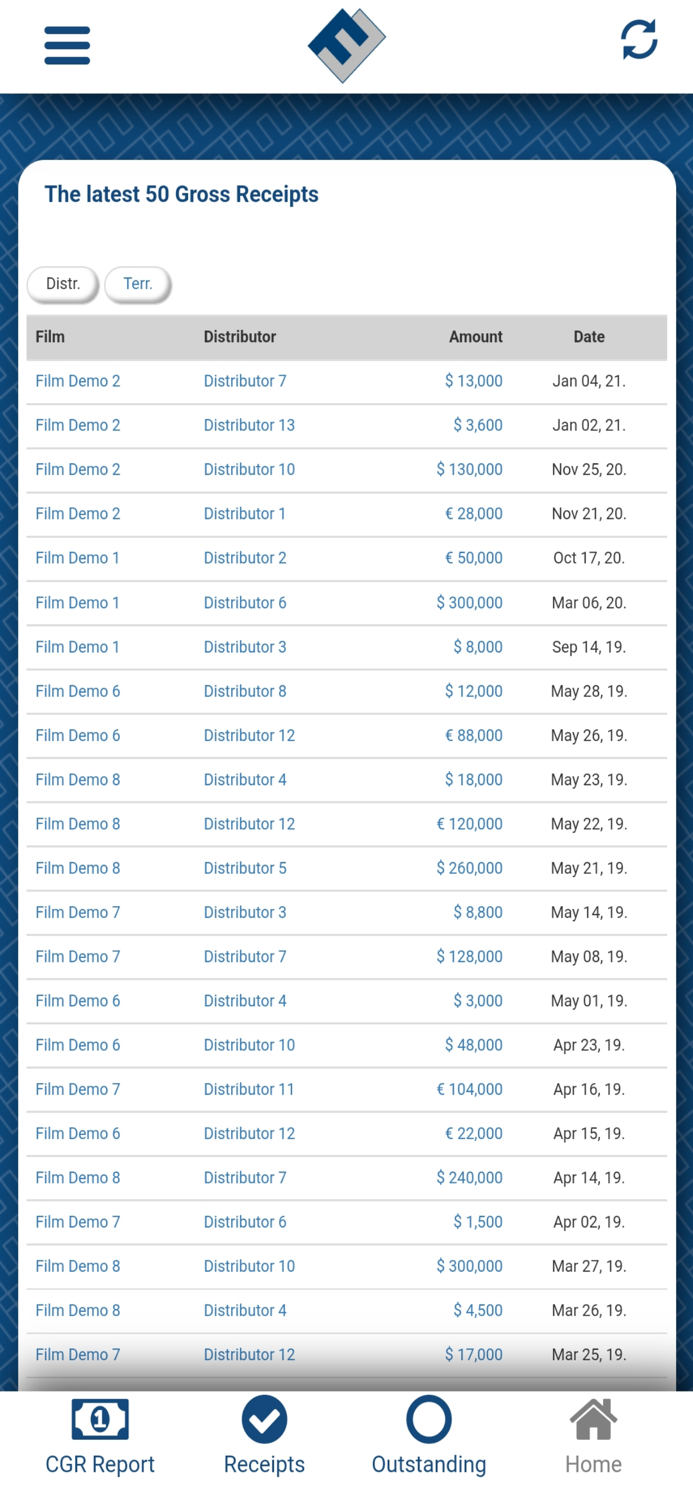Select the Receipts checkmark icon
The image size is (693, 1500).
(x=264, y=1419)
